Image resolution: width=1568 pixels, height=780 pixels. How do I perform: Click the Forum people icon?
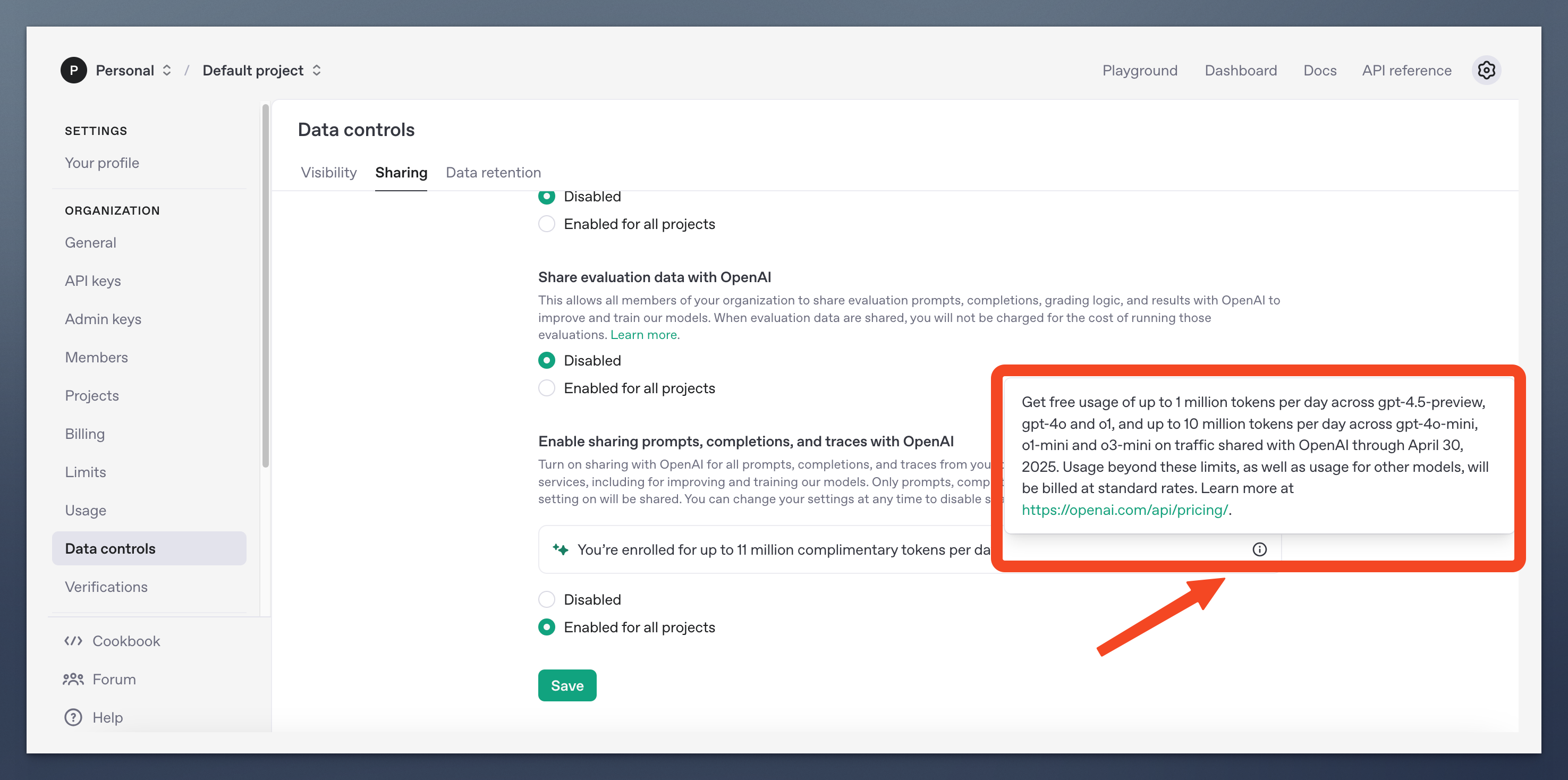pos(73,679)
